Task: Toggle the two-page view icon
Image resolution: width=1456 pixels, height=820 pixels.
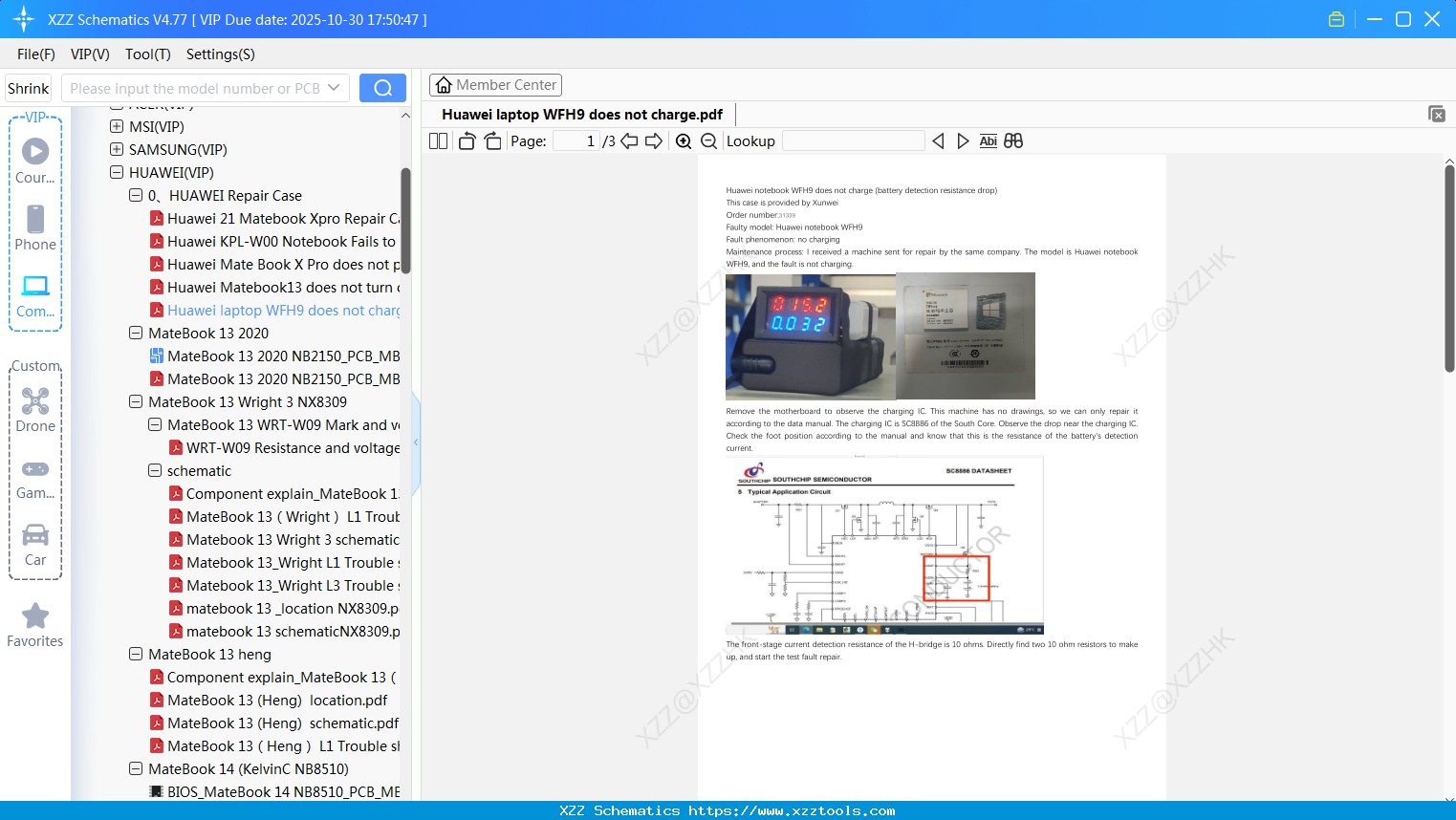Action: pyautogui.click(x=438, y=141)
